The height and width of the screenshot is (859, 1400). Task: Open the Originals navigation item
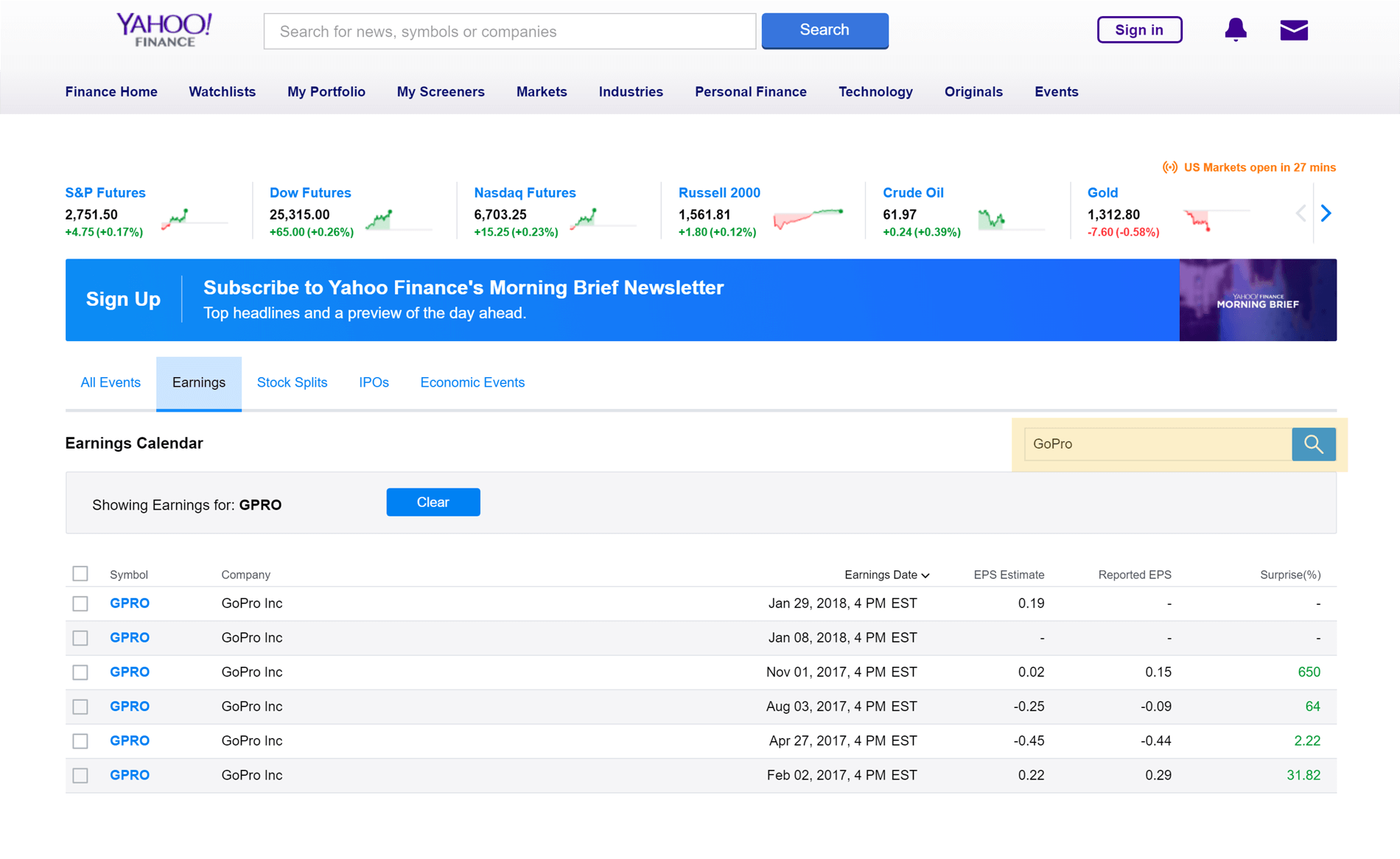pos(973,92)
